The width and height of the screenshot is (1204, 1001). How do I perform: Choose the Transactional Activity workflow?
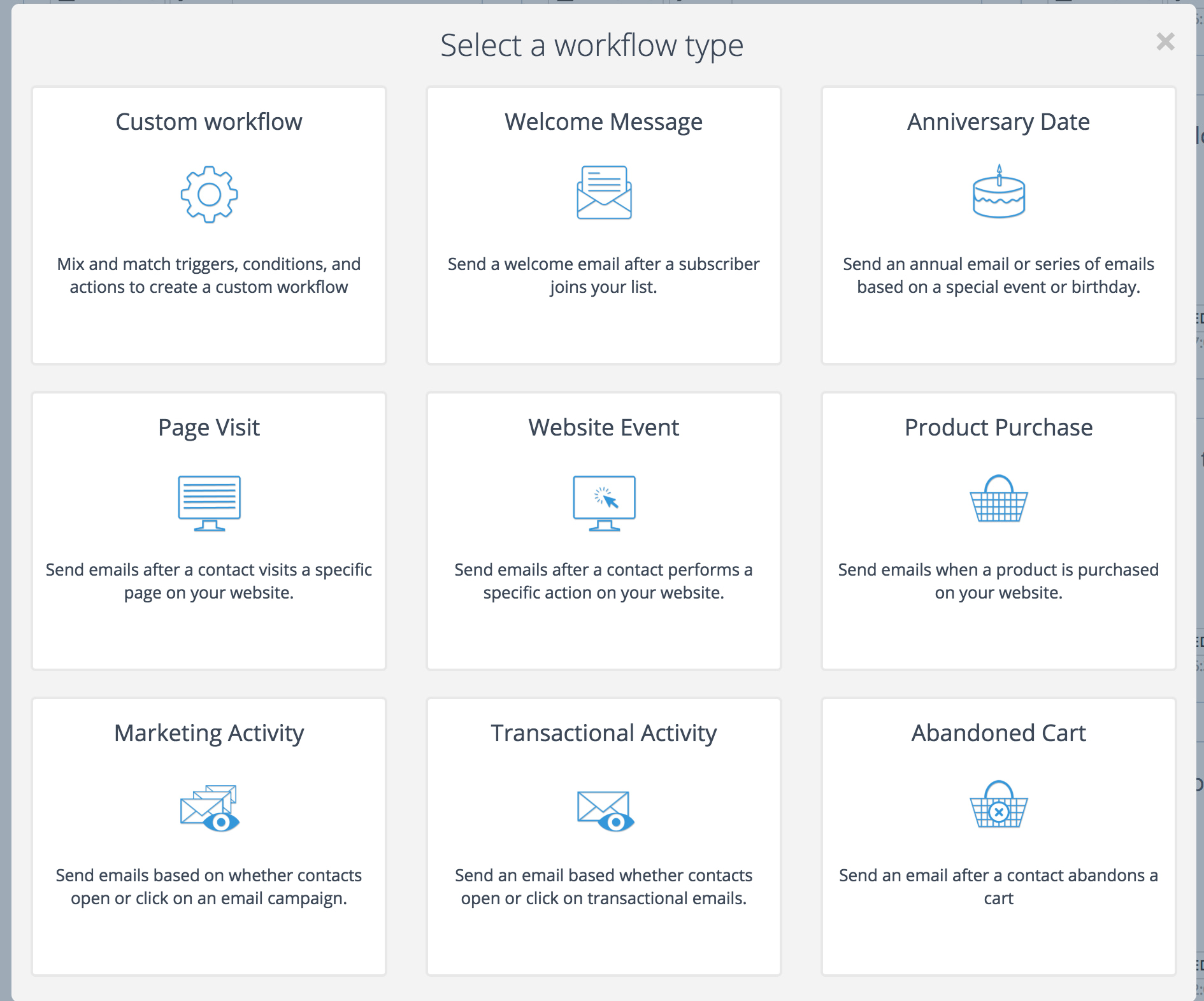[603, 835]
